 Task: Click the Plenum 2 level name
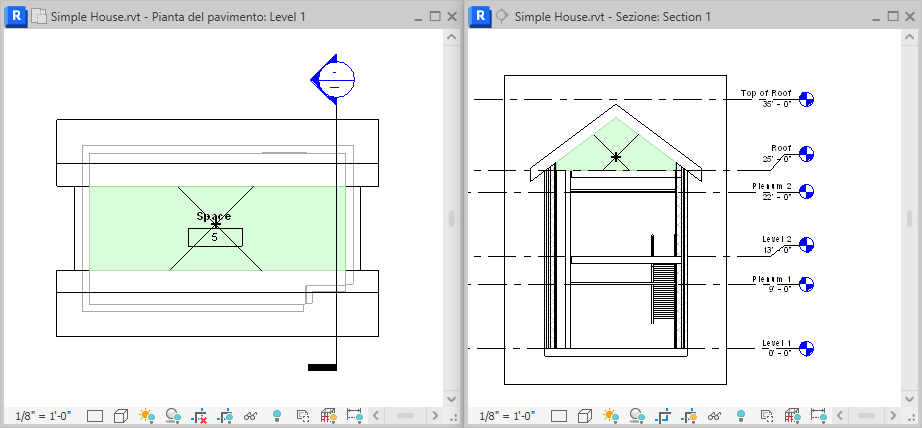click(x=771, y=186)
